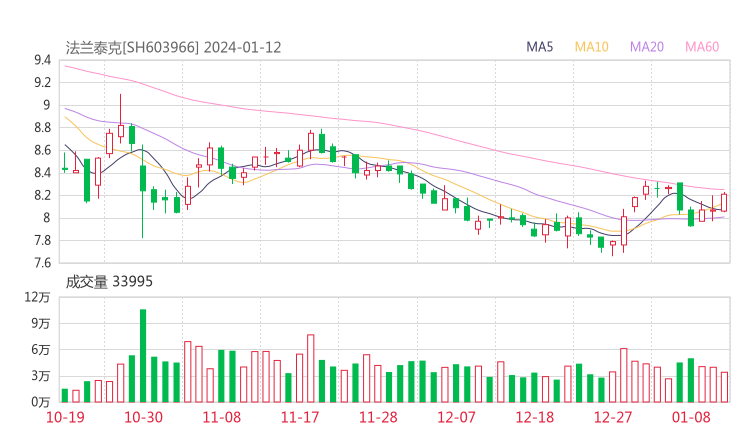This screenshot has height=440, width=740.
Task: Click the last red candlestick on the far right
Action: pos(724,203)
